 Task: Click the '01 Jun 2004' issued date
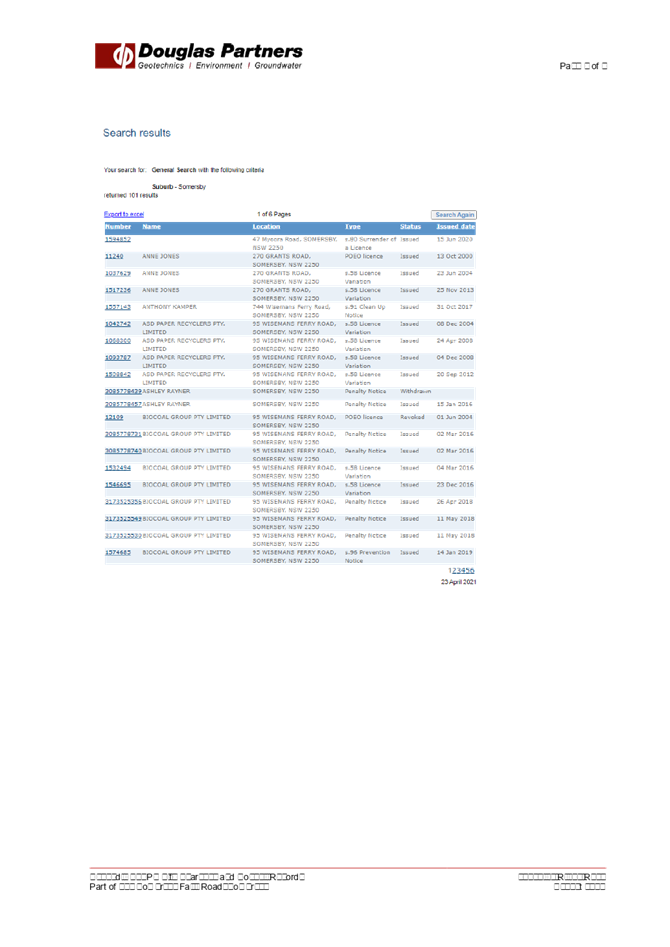coord(455,417)
